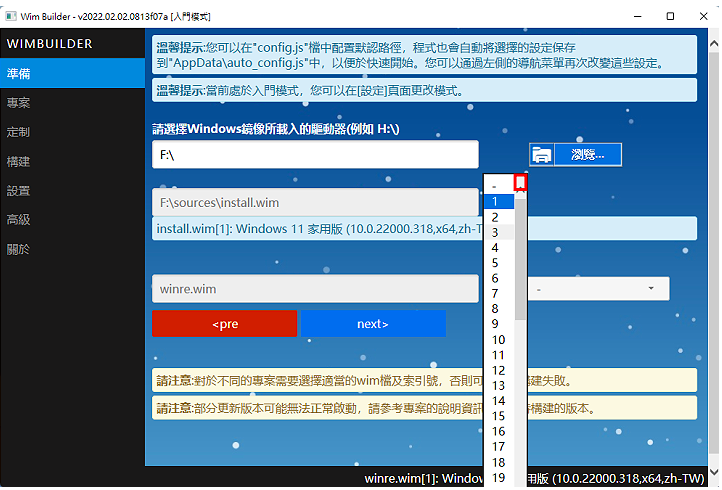This screenshot has height=490, width=722.
Task: Click the WIMBUILDER sidebar title
Action: [x=50, y=44]
